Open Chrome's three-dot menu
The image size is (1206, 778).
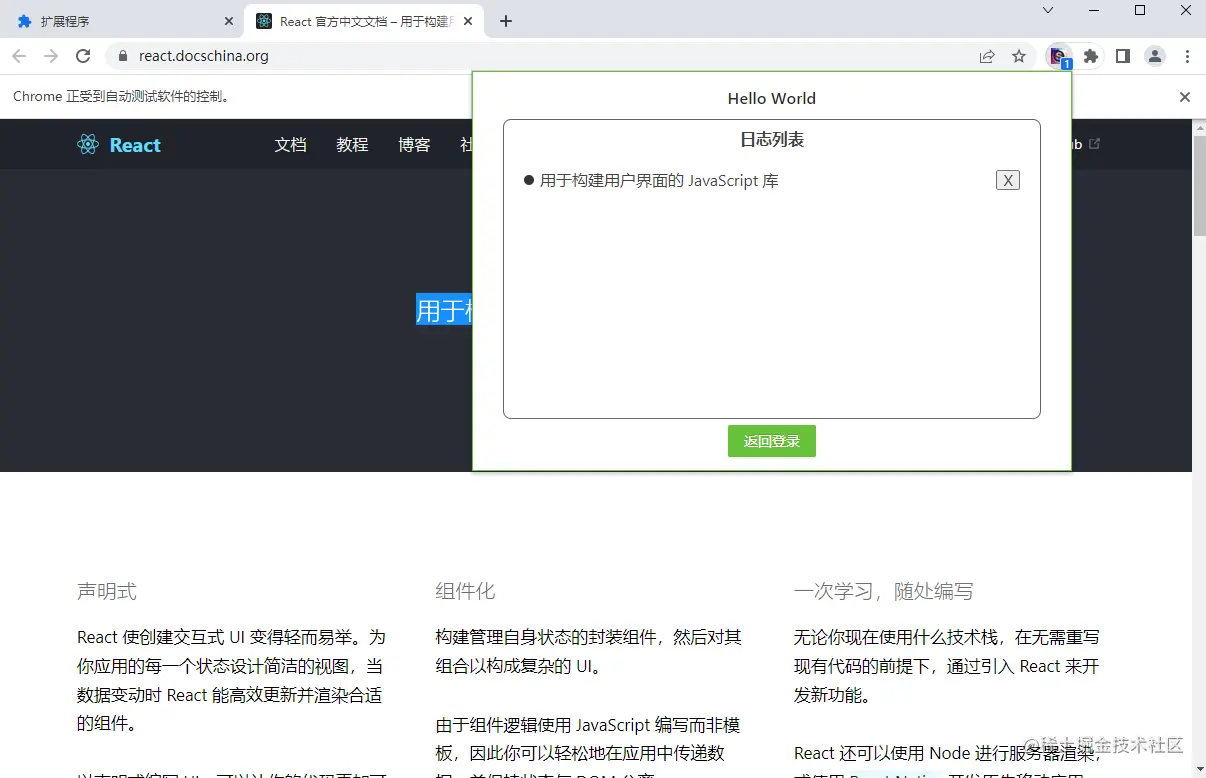(x=1187, y=56)
